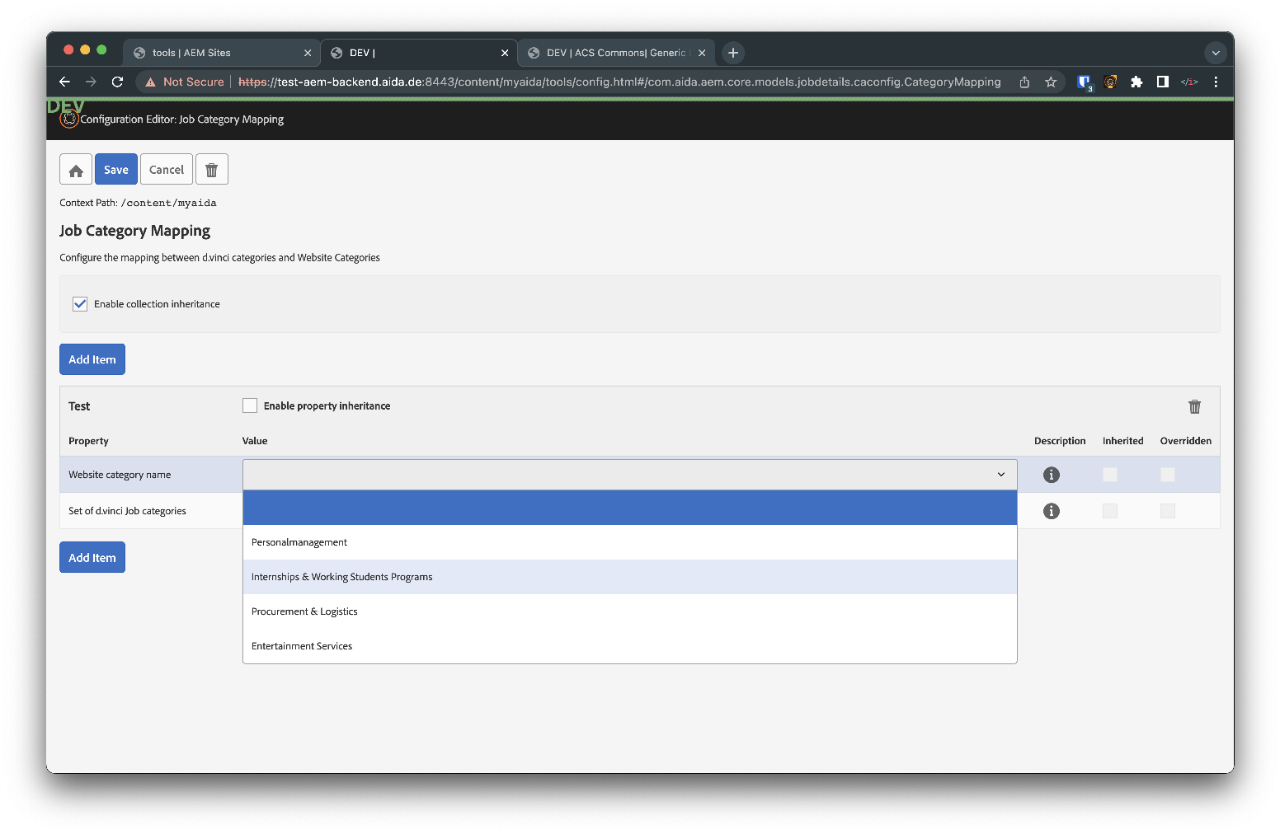Choose Personalmanagement from the list
Viewport: 1280px width, 834px height.
tap(299, 542)
